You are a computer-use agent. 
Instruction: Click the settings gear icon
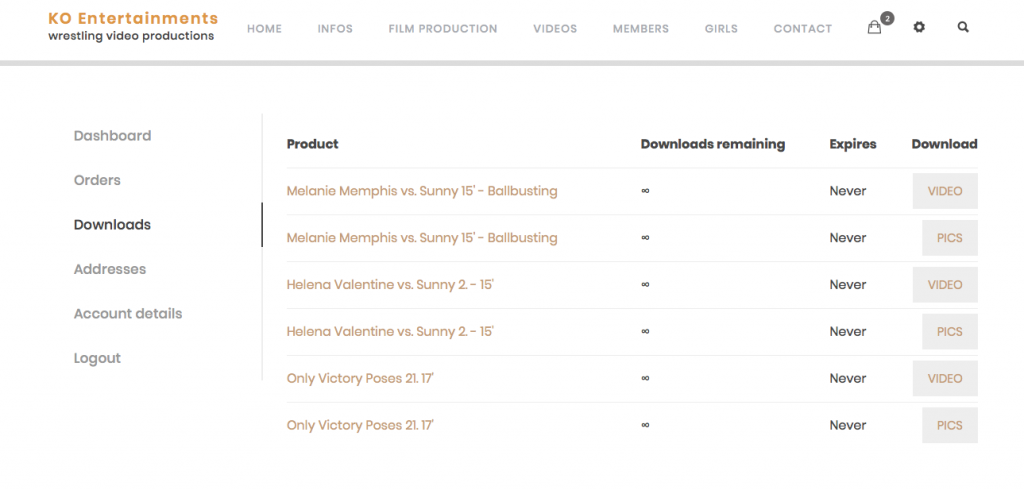919,27
